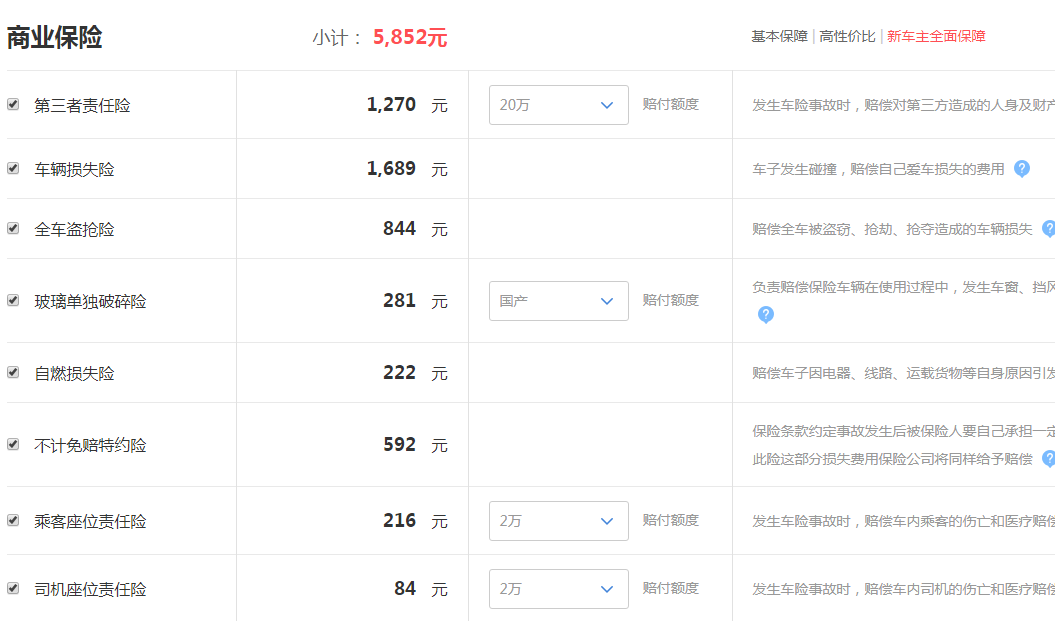This screenshot has width=1055, height=621.
Task: Click help icon under 玻璃单独破碎险 description
Action: tap(766, 314)
